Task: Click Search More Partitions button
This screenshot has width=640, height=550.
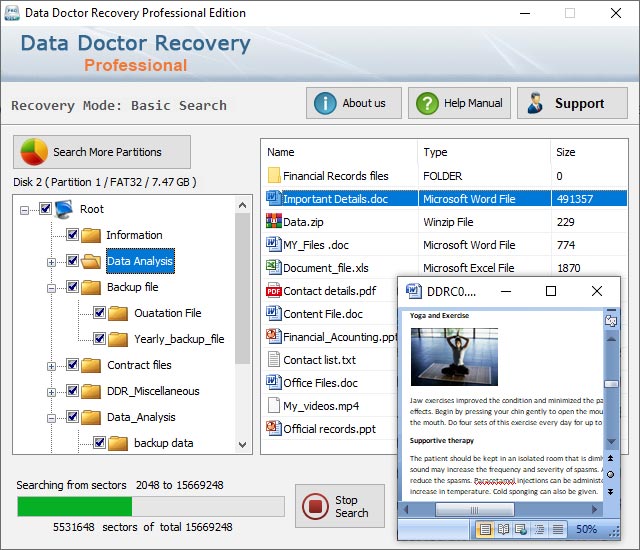Action: pos(102,152)
